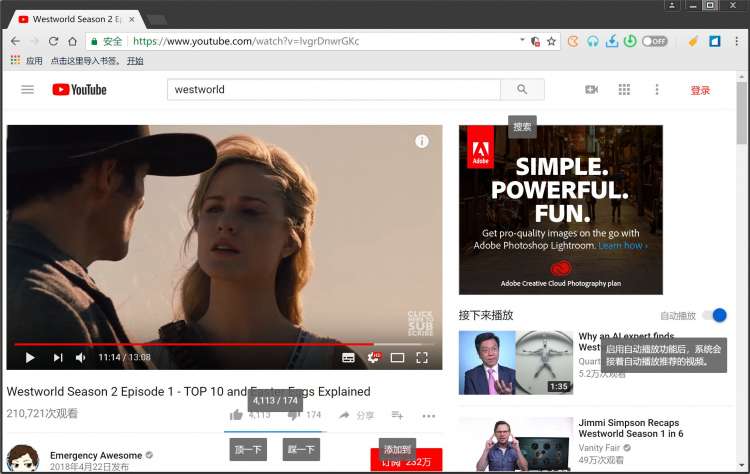The image size is (750, 474).
Task: Click the 点击这里导入书签 bookmark item
Action: [85, 61]
